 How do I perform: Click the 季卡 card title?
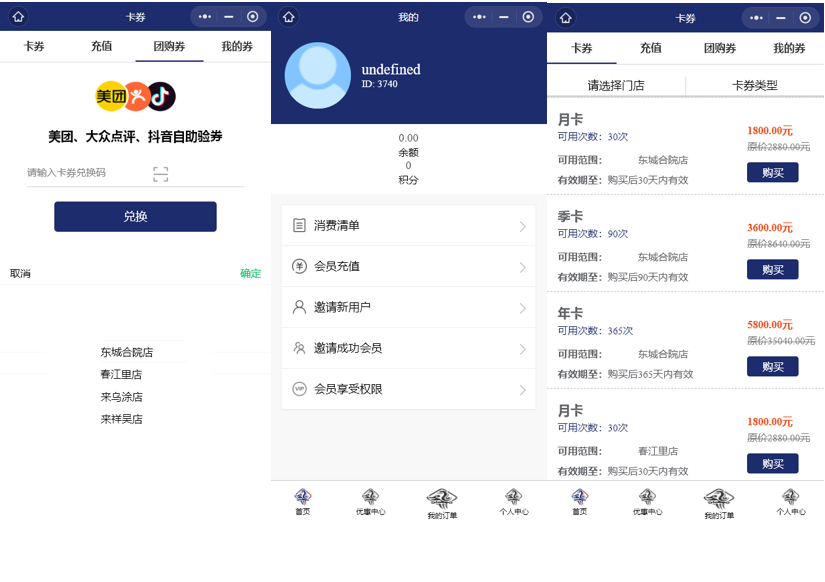tap(570, 216)
